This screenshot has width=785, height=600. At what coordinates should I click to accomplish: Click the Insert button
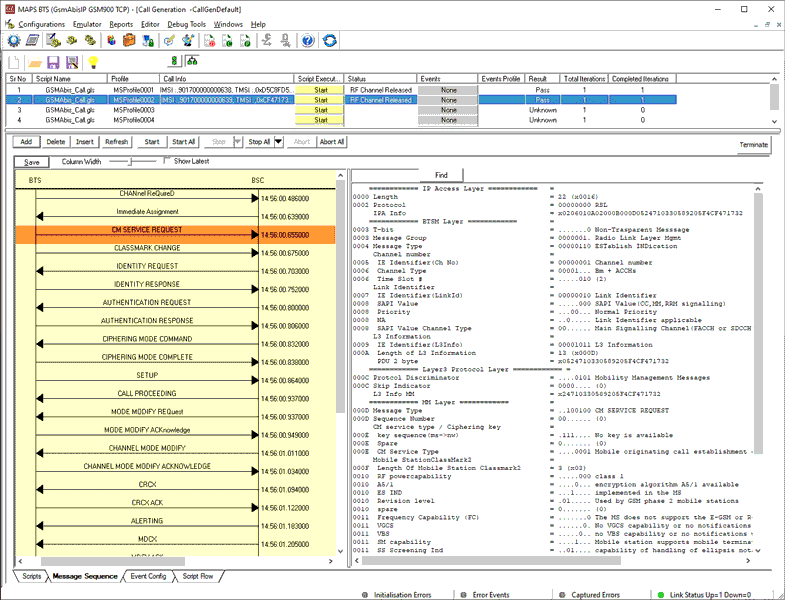click(x=85, y=142)
